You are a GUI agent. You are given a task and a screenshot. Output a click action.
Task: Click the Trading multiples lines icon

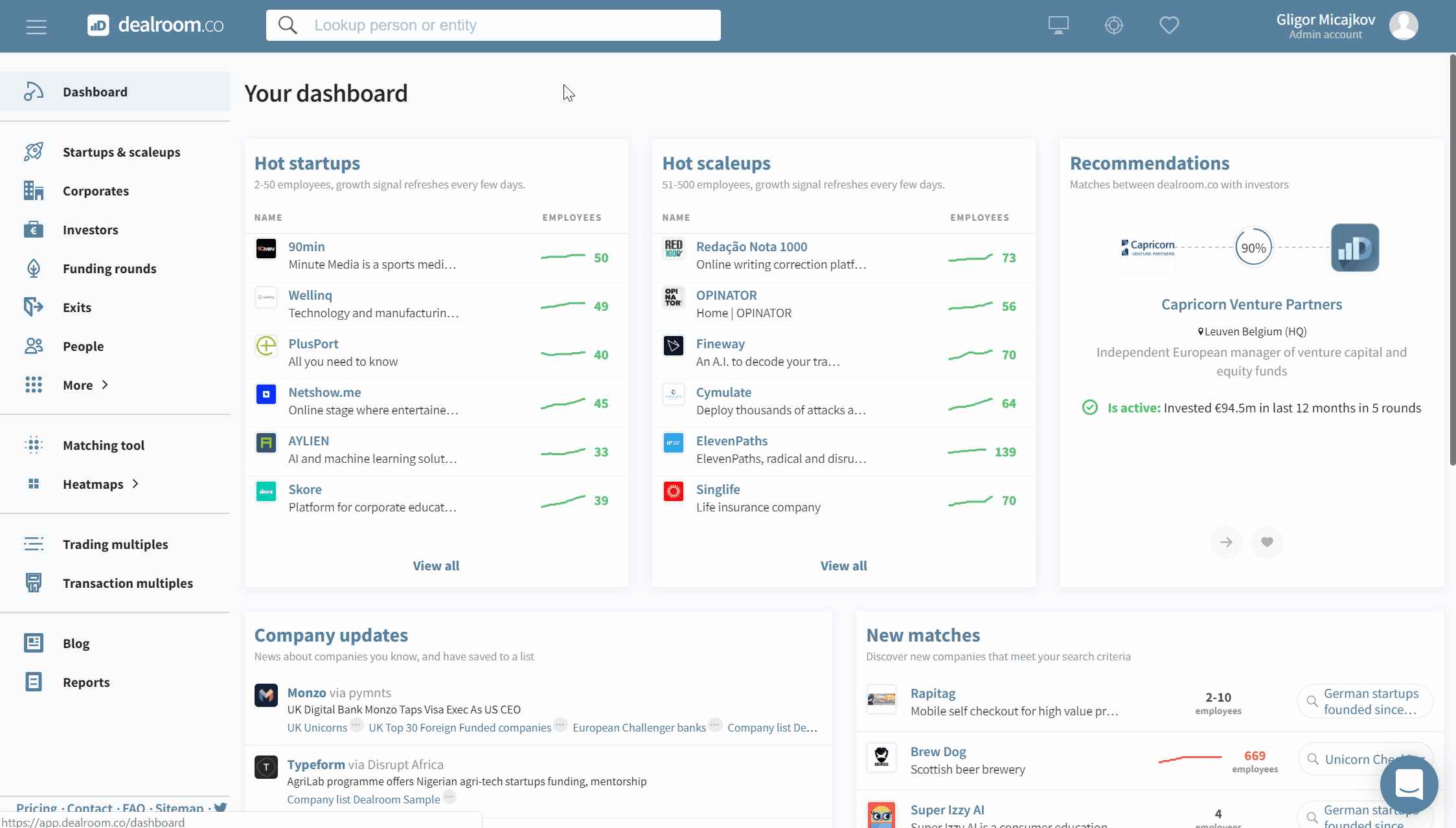34,544
